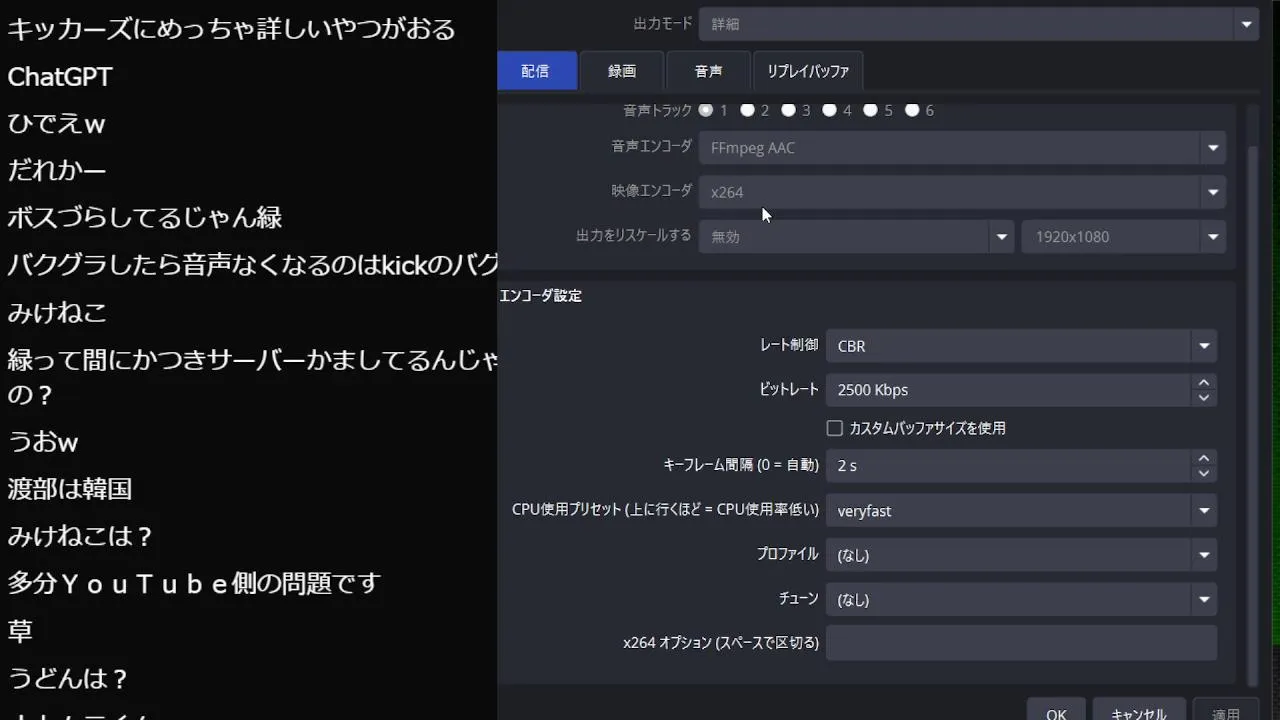
Task: Open the チューン dropdown
Action: coord(1021,600)
